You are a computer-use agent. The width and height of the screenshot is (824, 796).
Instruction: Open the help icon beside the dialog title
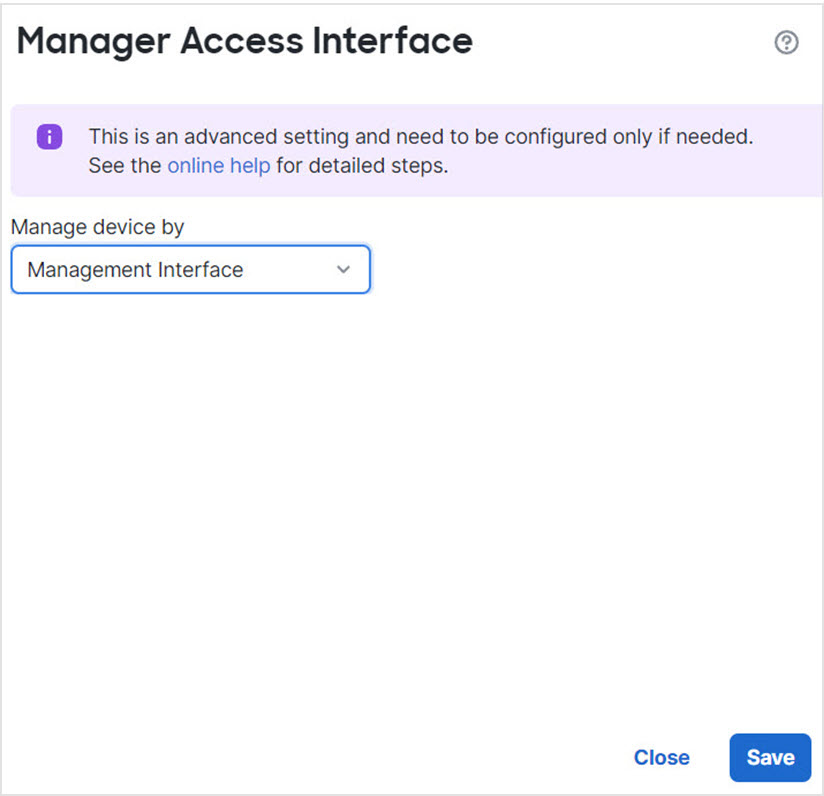787,42
